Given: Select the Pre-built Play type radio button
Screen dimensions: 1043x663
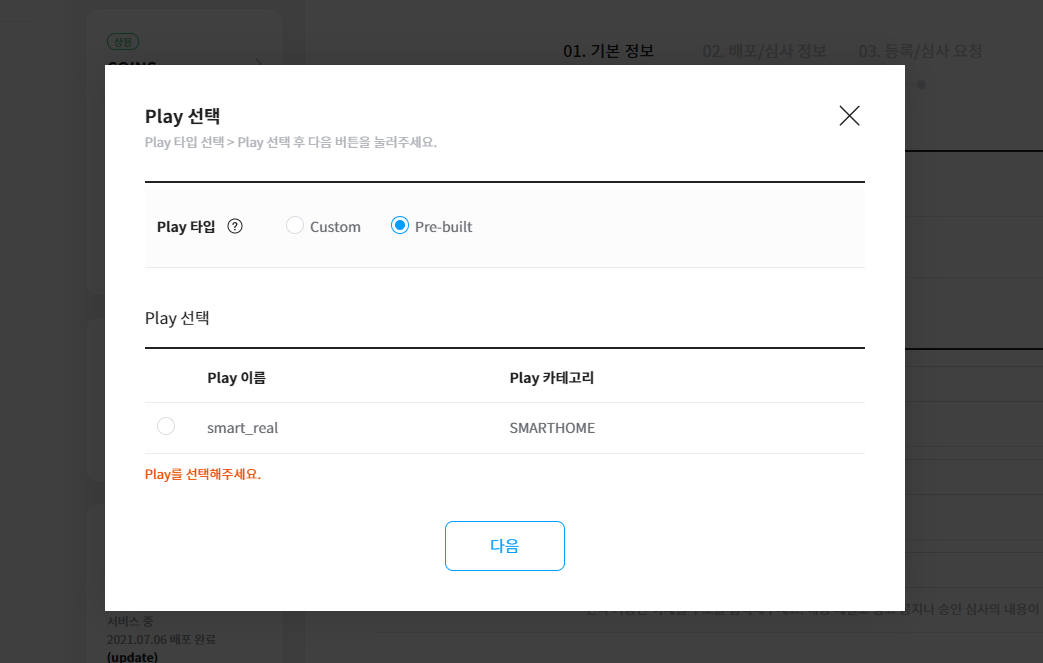Looking at the screenshot, I should tap(400, 226).
